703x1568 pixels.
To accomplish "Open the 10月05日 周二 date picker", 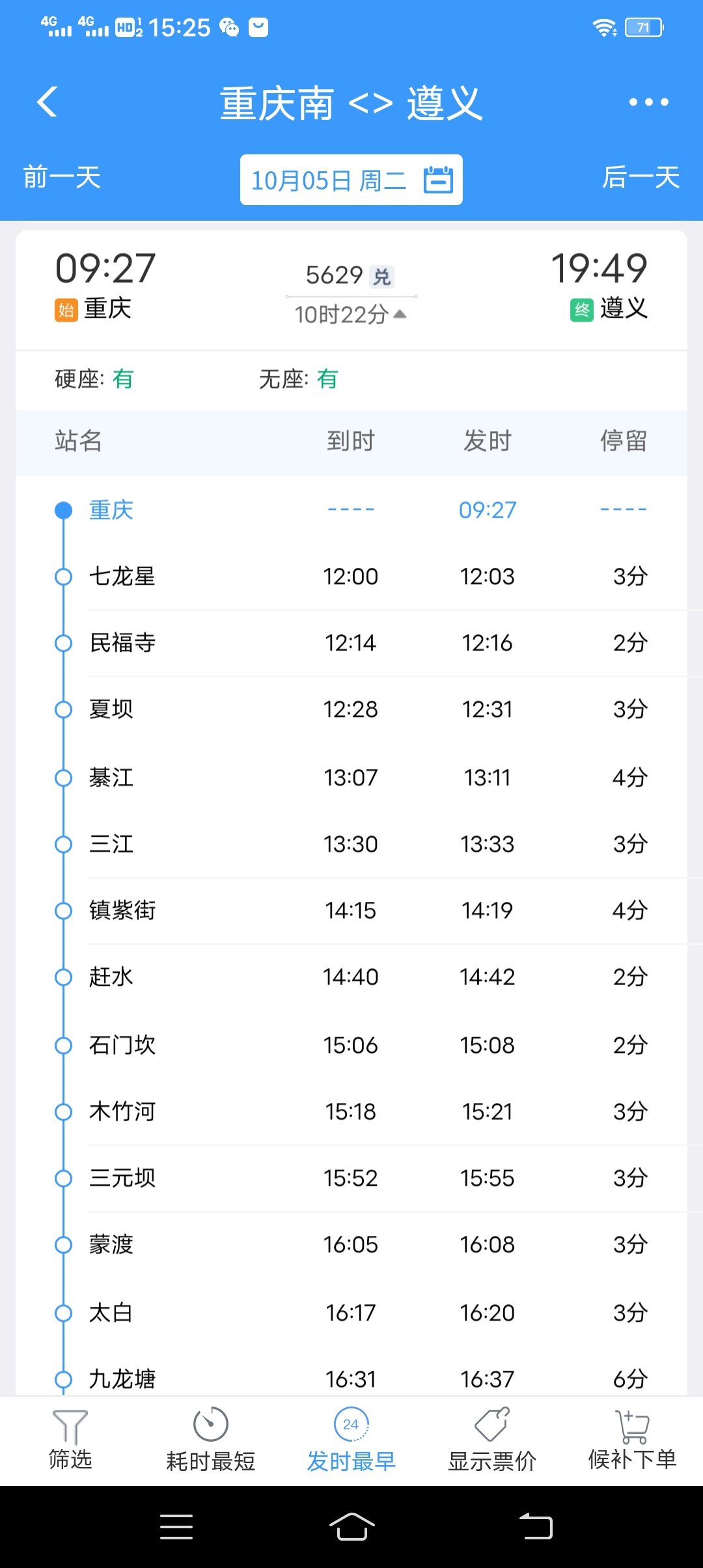I will [329, 180].
